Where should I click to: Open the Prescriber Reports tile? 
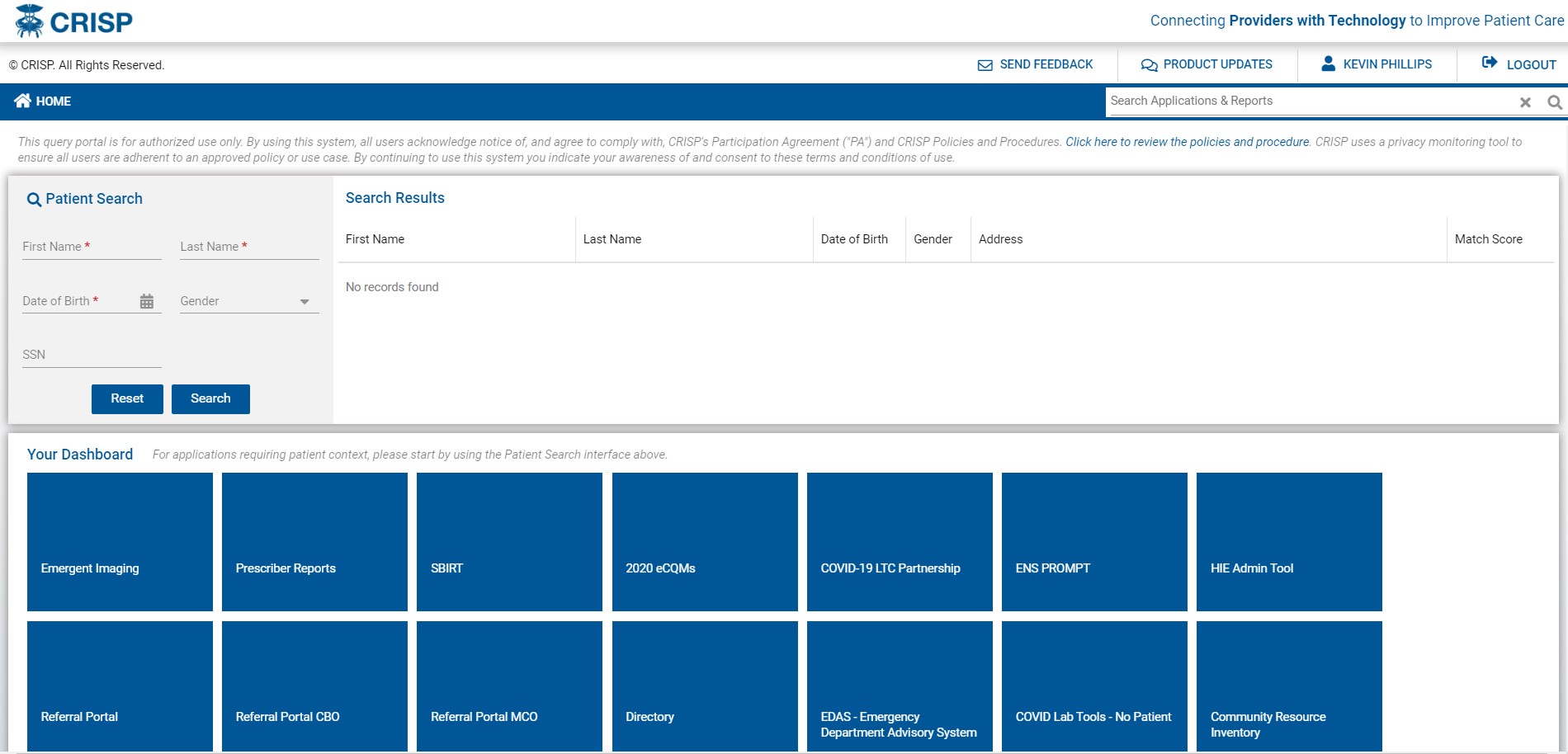pos(314,542)
